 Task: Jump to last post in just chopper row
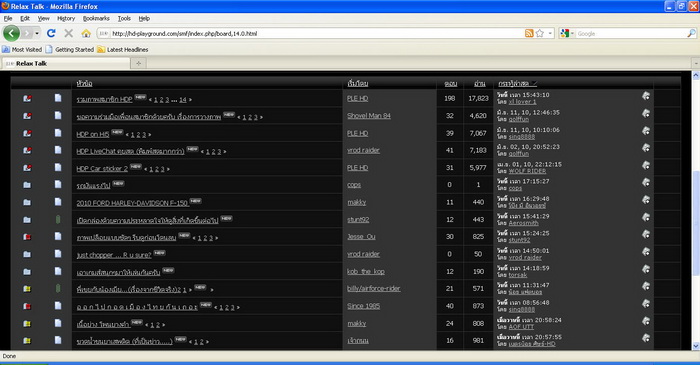pyautogui.click(x=646, y=252)
